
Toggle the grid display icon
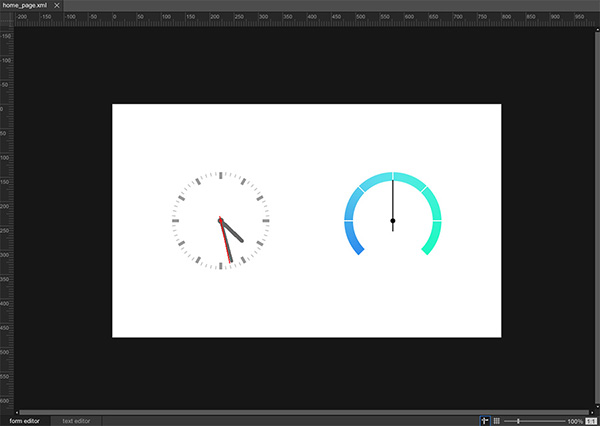coord(497,421)
